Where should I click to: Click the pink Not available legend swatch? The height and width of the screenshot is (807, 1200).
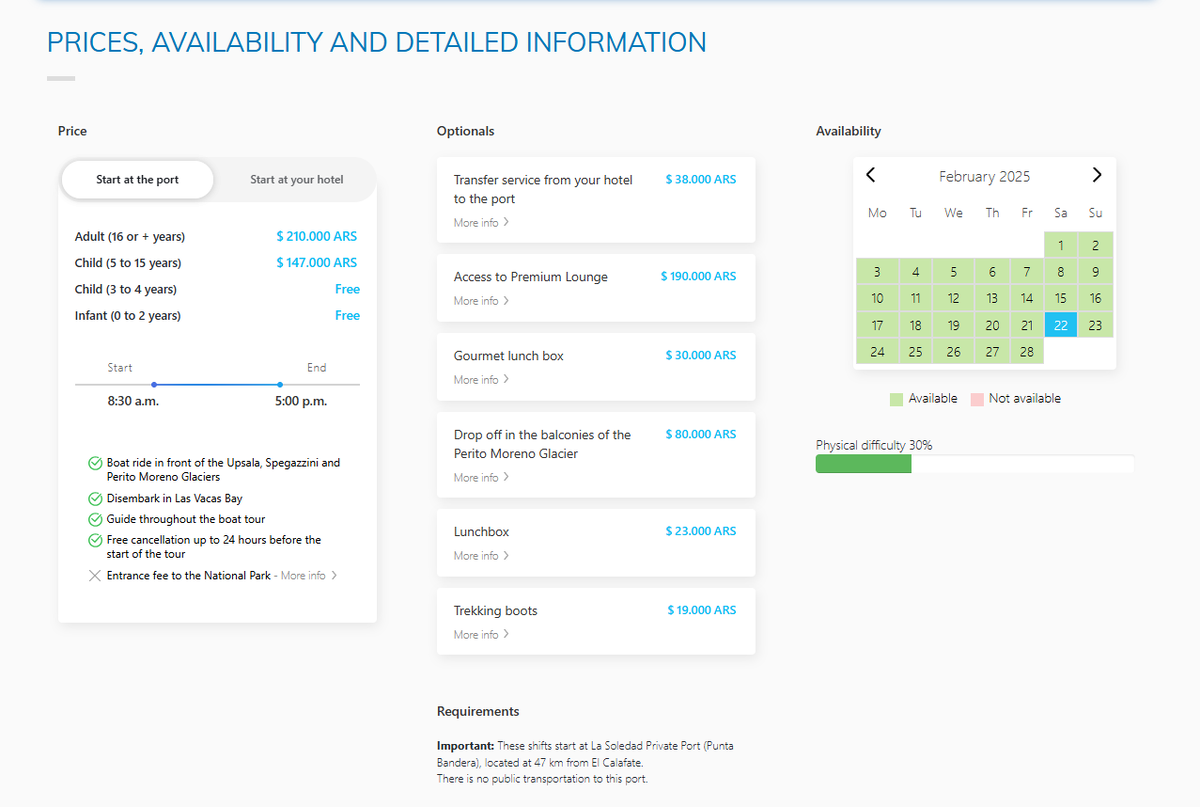coord(977,399)
